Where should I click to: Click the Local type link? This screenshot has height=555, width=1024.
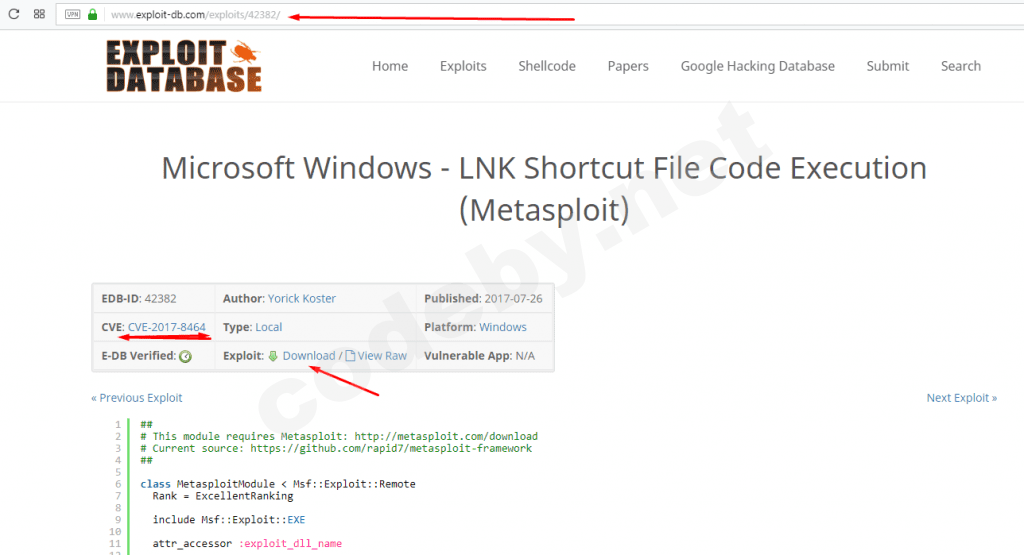click(268, 327)
